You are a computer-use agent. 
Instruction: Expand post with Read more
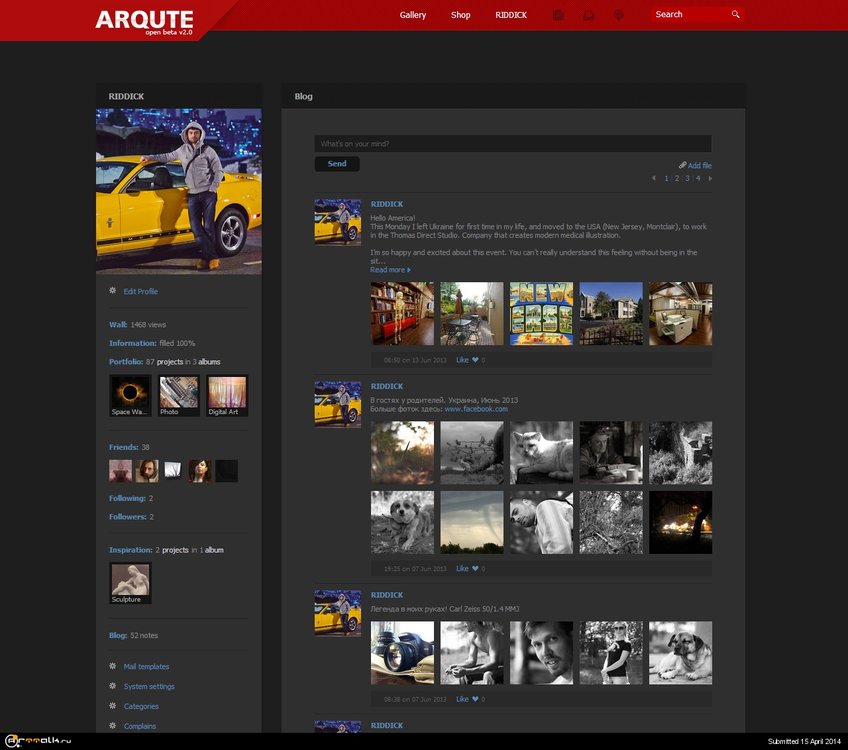pos(390,270)
